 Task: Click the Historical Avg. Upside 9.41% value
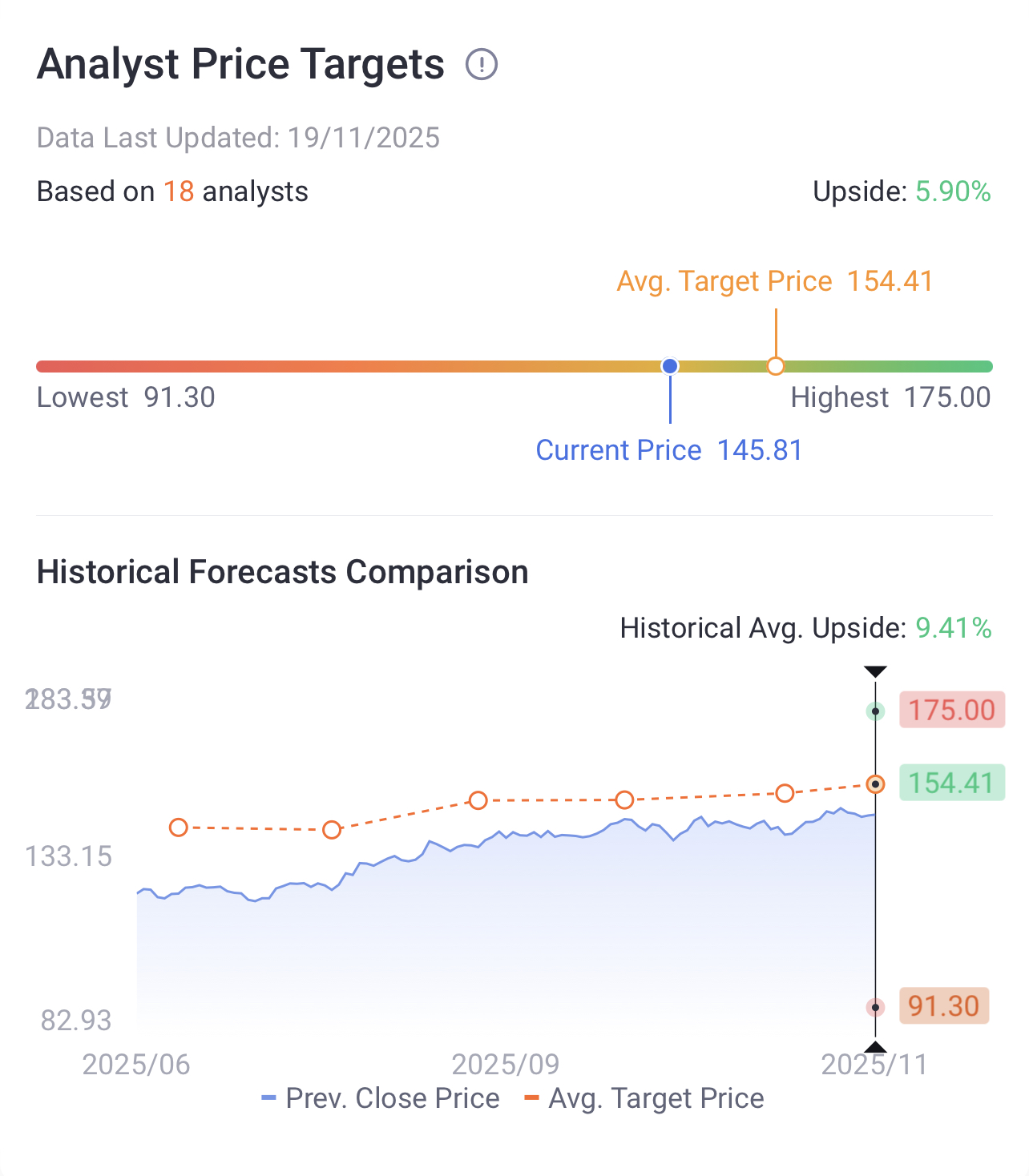pyautogui.click(x=953, y=628)
